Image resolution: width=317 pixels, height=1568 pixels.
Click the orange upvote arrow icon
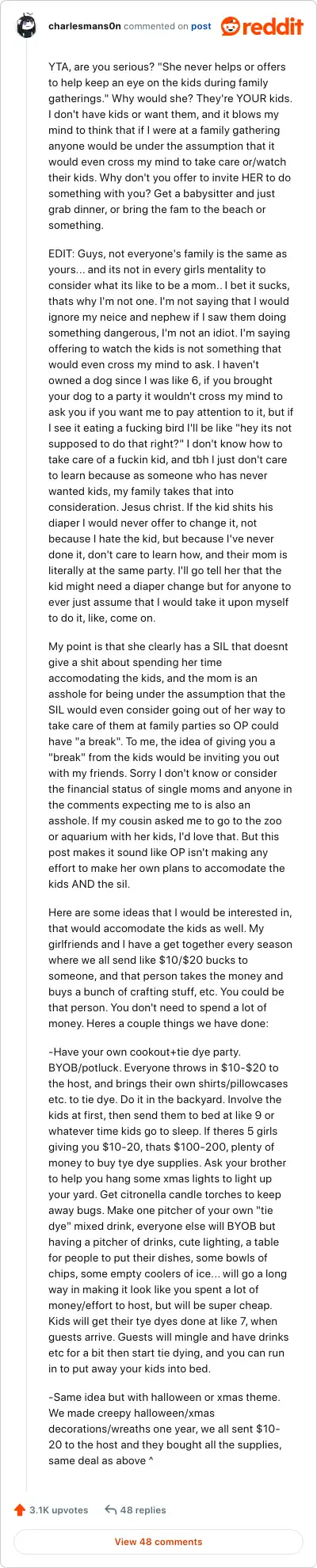pyautogui.click(x=20, y=1509)
